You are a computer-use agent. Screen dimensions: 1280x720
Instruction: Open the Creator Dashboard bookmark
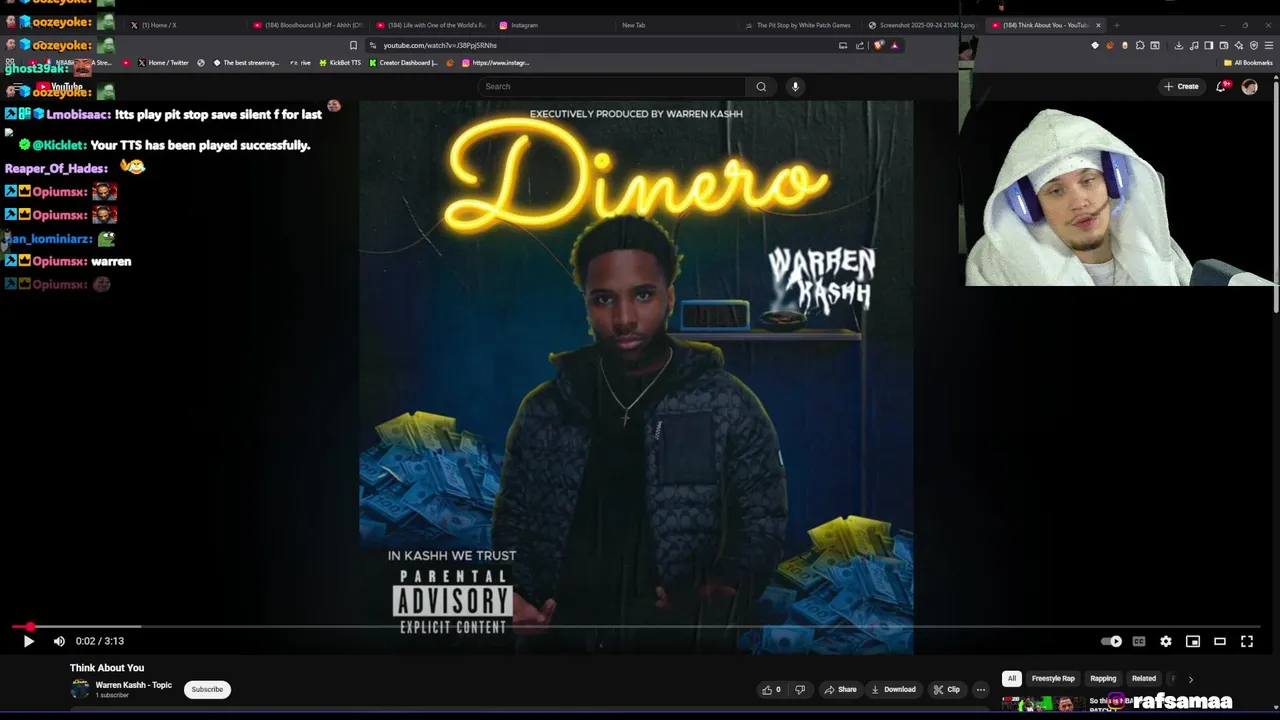coord(402,63)
